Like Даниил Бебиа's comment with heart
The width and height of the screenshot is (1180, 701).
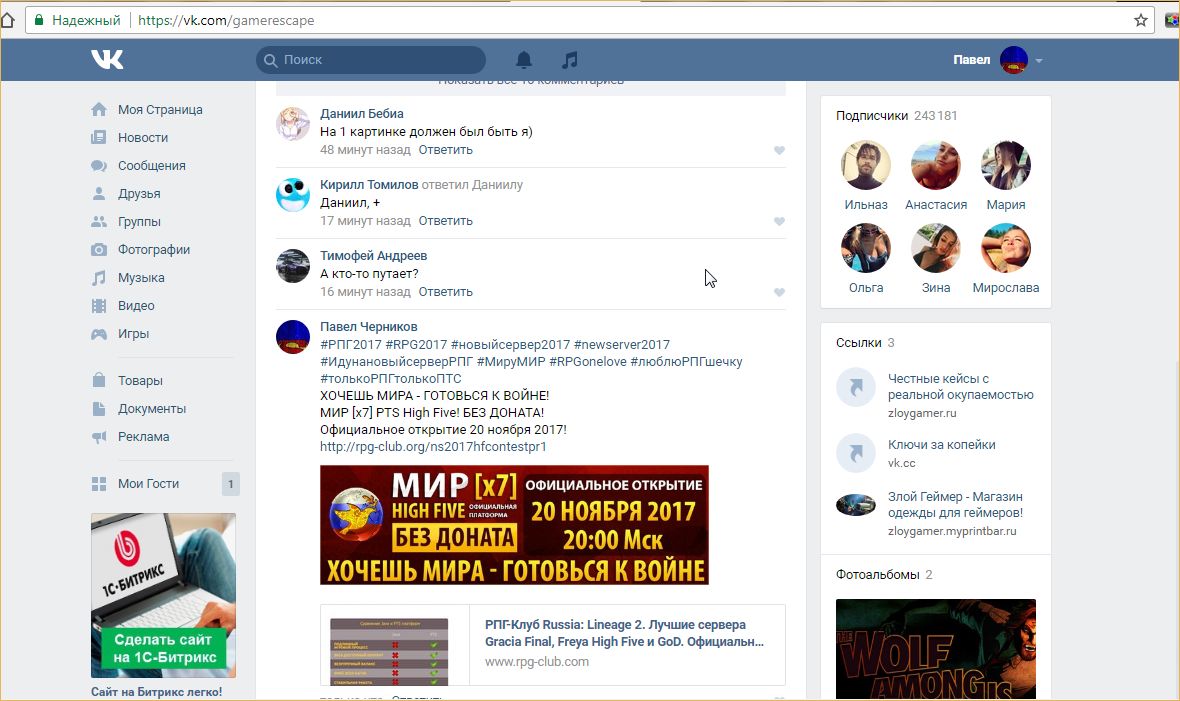(779, 151)
